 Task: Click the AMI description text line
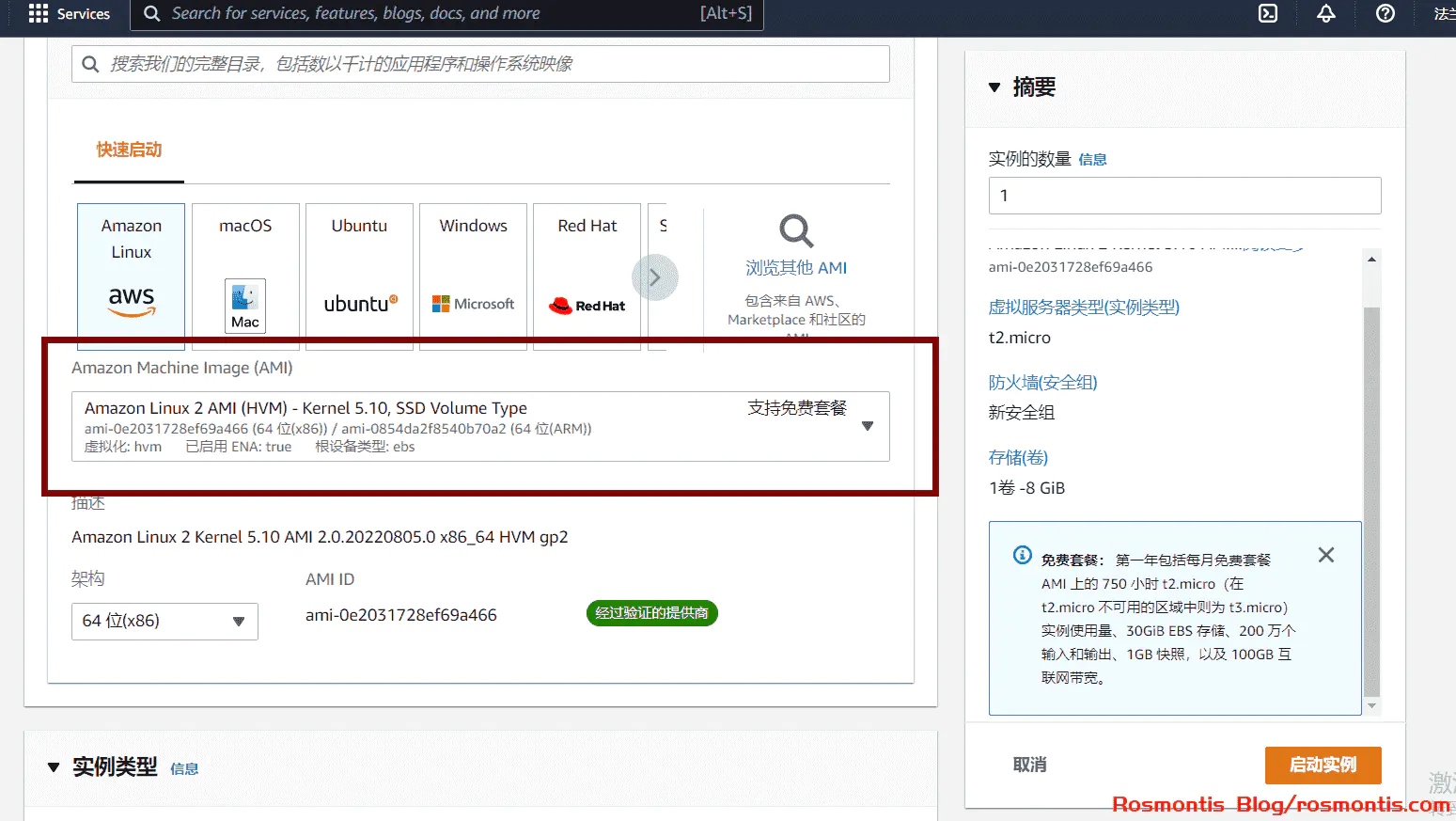tap(320, 537)
